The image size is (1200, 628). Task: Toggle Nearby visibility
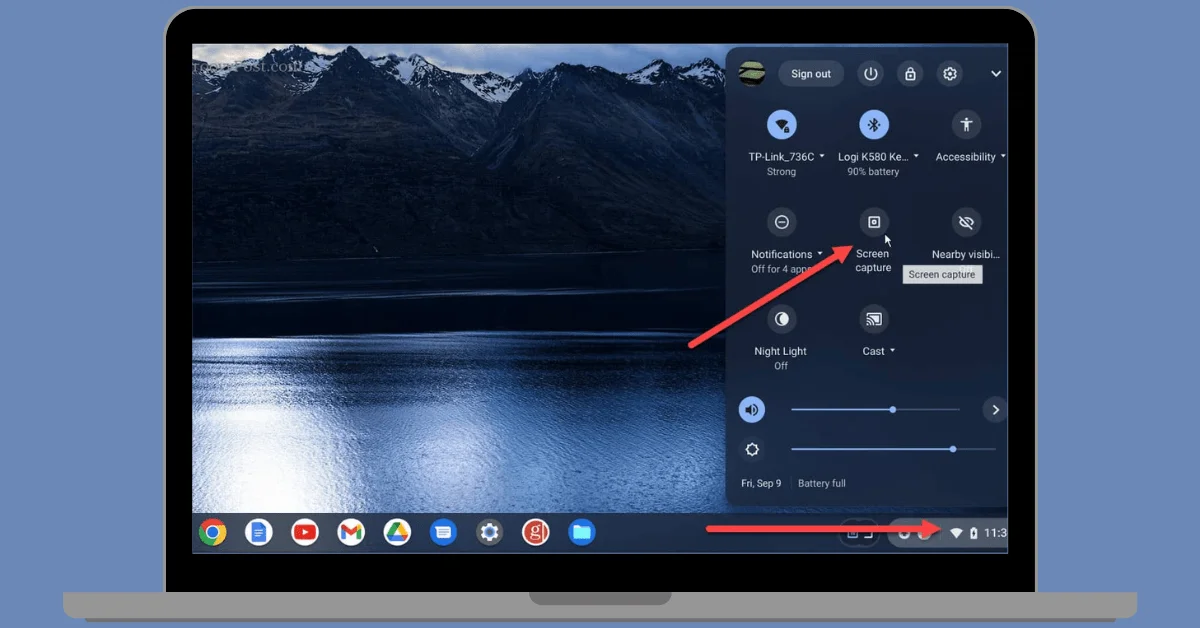click(965, 222)
